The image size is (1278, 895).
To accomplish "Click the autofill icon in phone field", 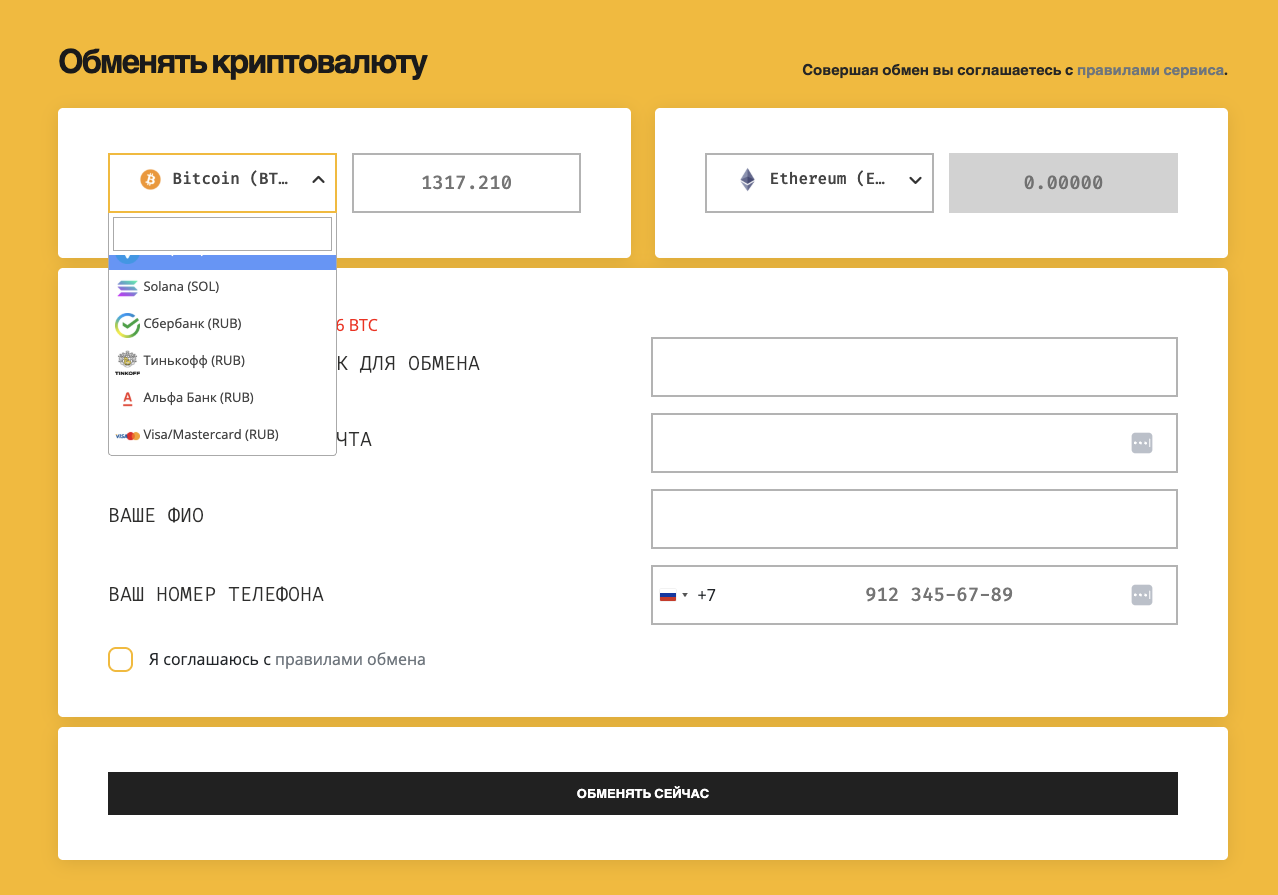I will coord(1142,595).
